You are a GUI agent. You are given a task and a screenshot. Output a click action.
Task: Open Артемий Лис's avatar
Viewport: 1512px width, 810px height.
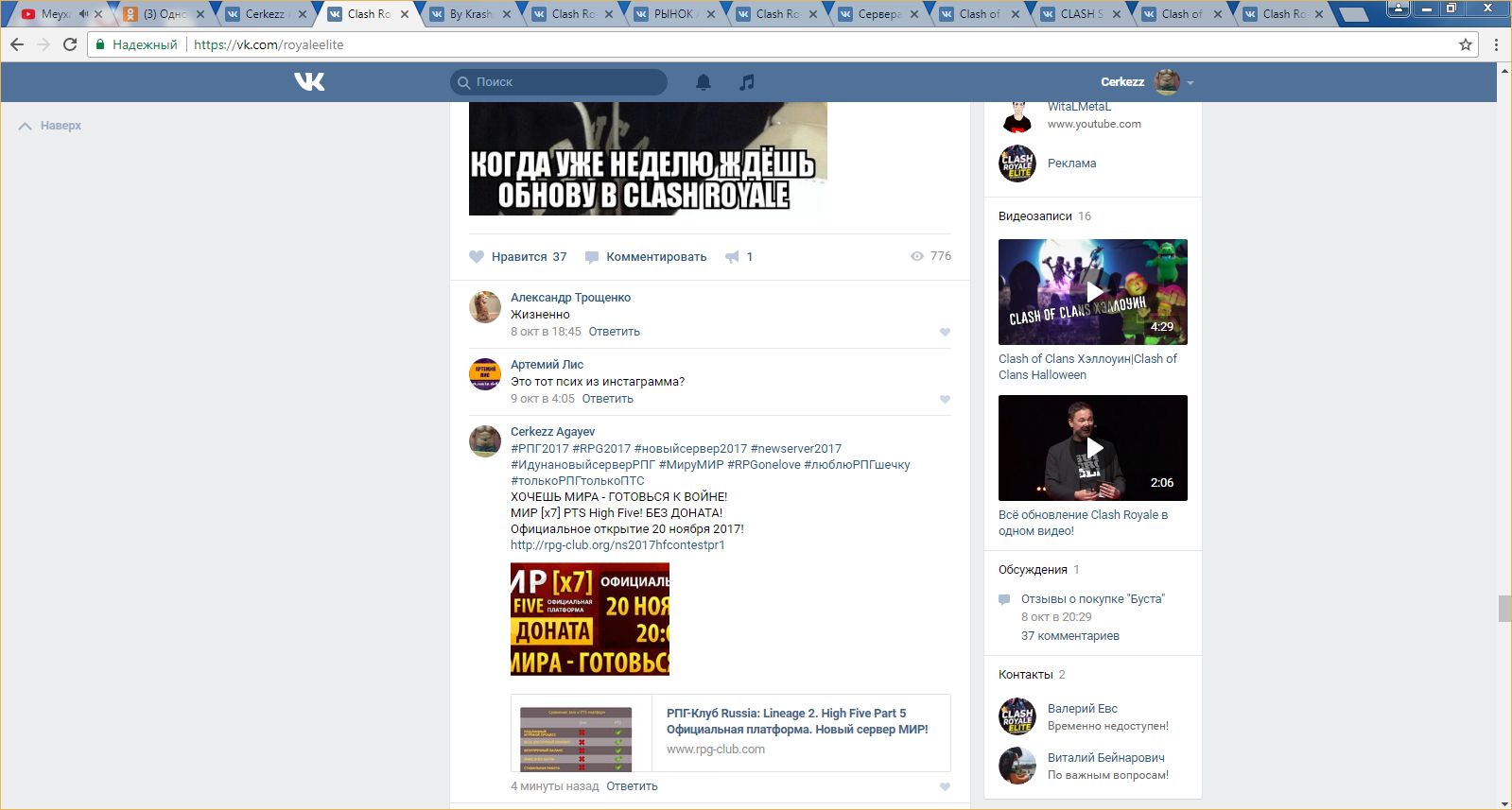[485, 374]
